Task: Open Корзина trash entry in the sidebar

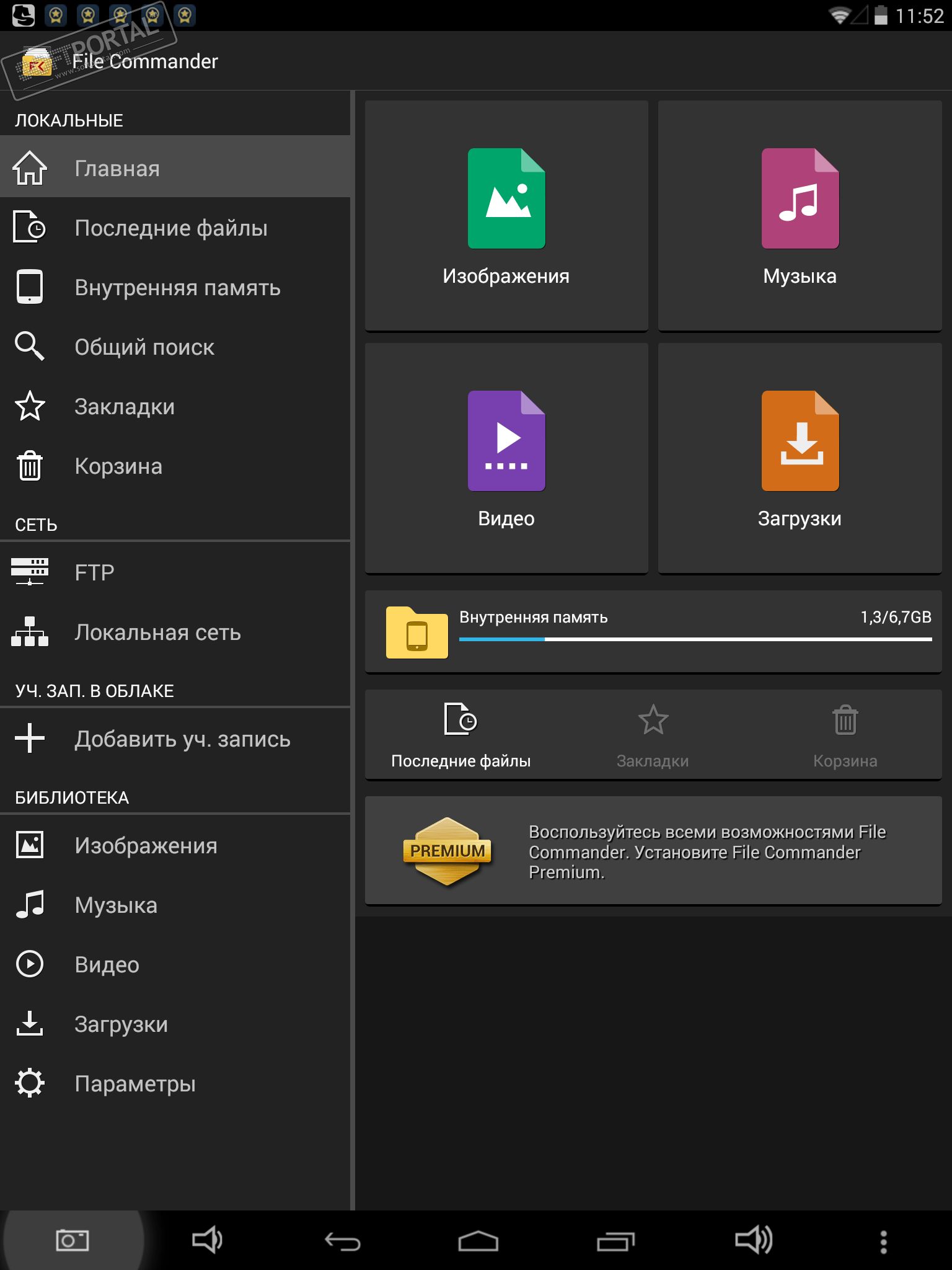Action: click(175, 466)
